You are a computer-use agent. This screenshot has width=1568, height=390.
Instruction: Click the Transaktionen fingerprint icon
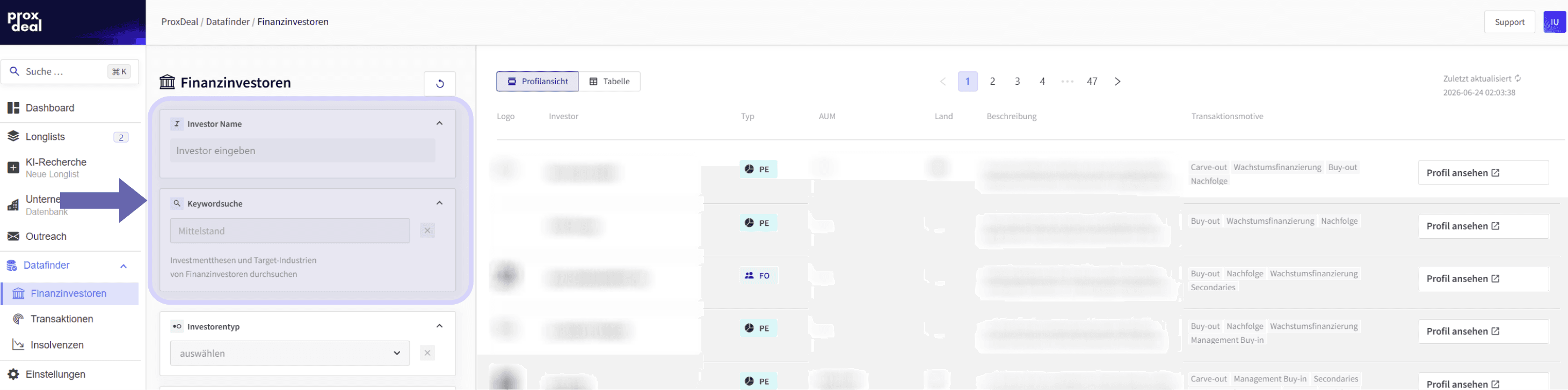(x=18, y=319)
